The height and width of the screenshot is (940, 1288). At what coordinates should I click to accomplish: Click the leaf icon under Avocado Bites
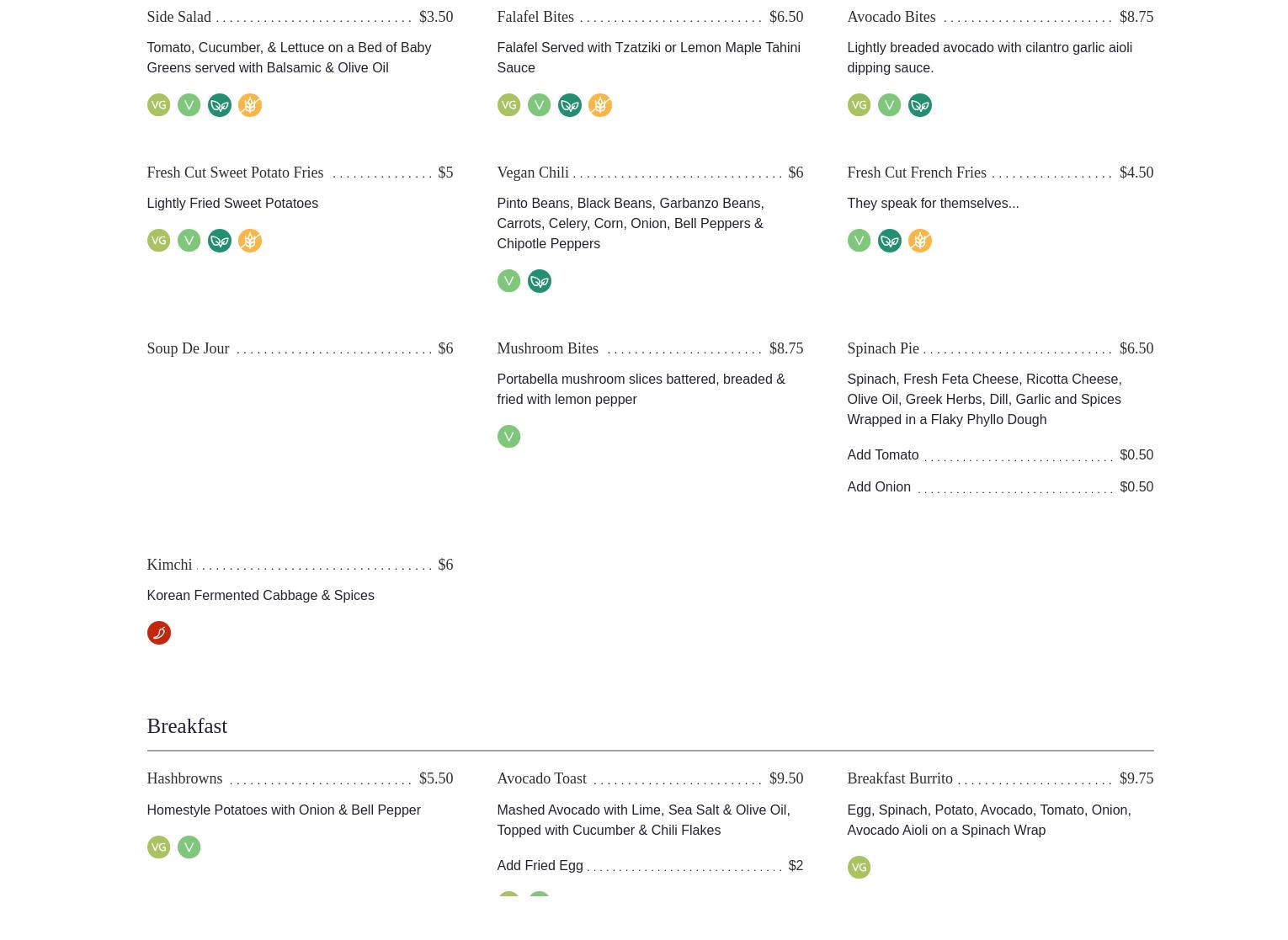pyautogui.click(x=919, y=105)
